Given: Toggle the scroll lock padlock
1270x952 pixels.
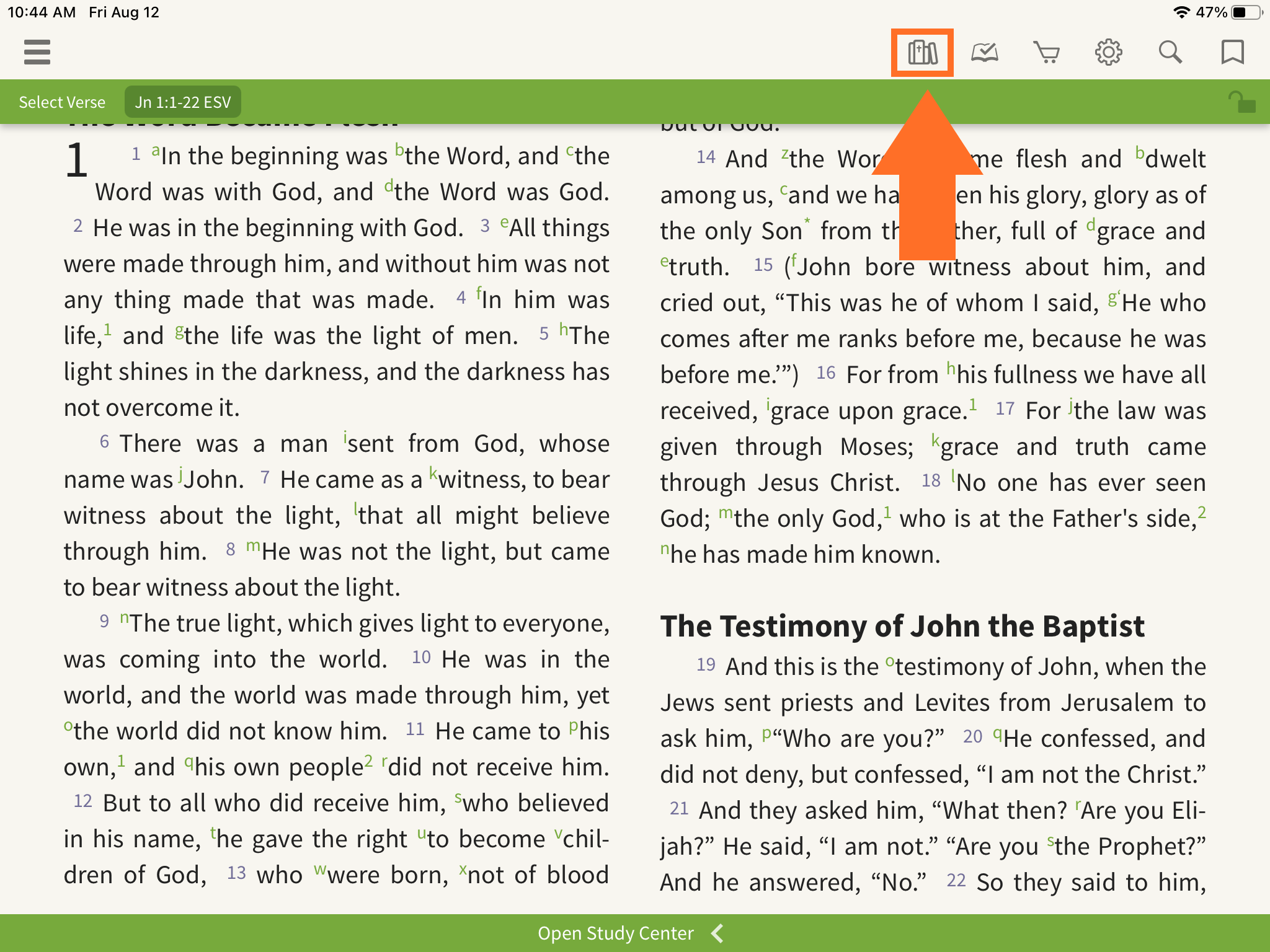Looking at the screenshot, I should pyautogui.click(x=1241, y=102).
